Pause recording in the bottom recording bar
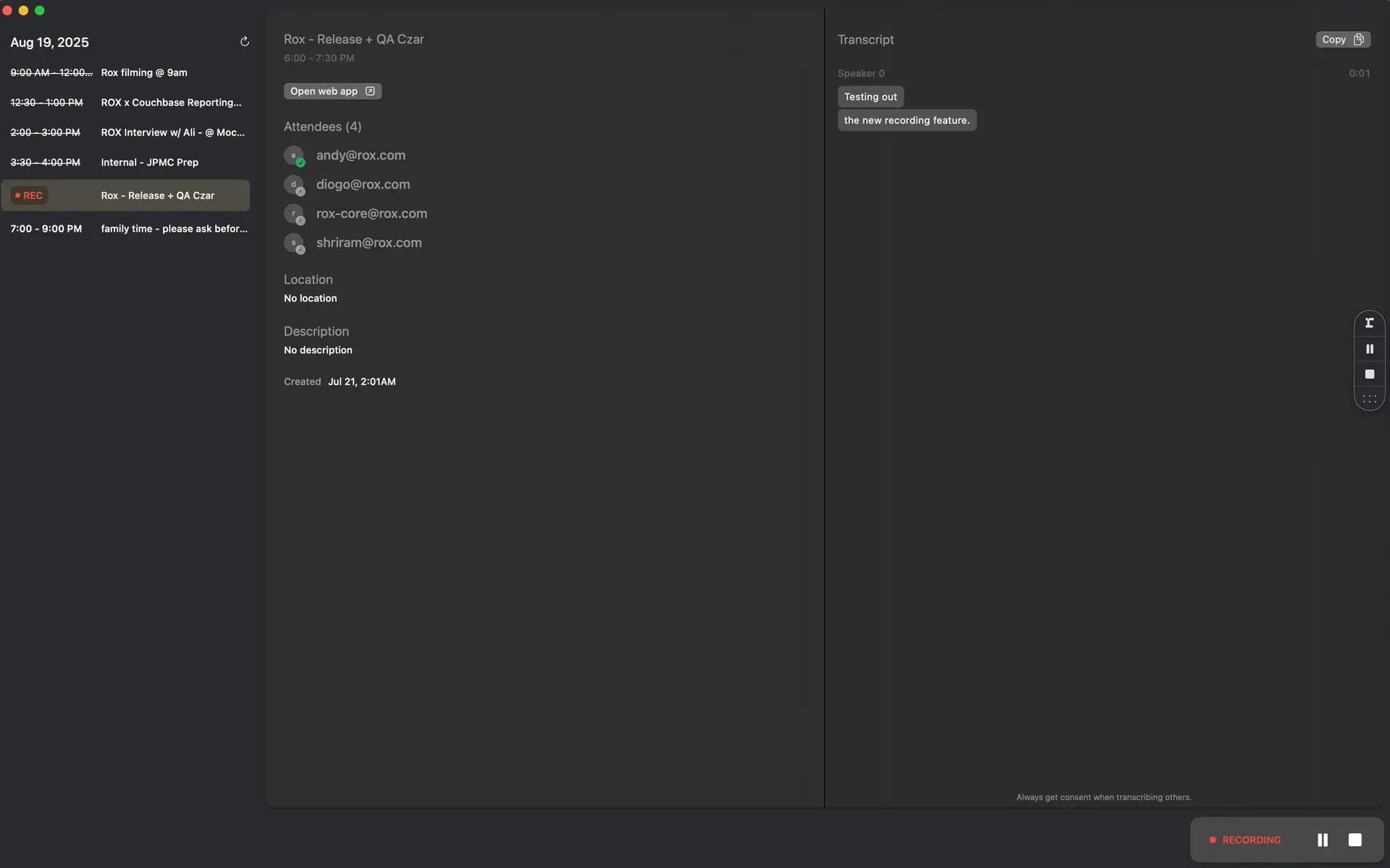1390x868 pixels. (x=1322, y=839)
